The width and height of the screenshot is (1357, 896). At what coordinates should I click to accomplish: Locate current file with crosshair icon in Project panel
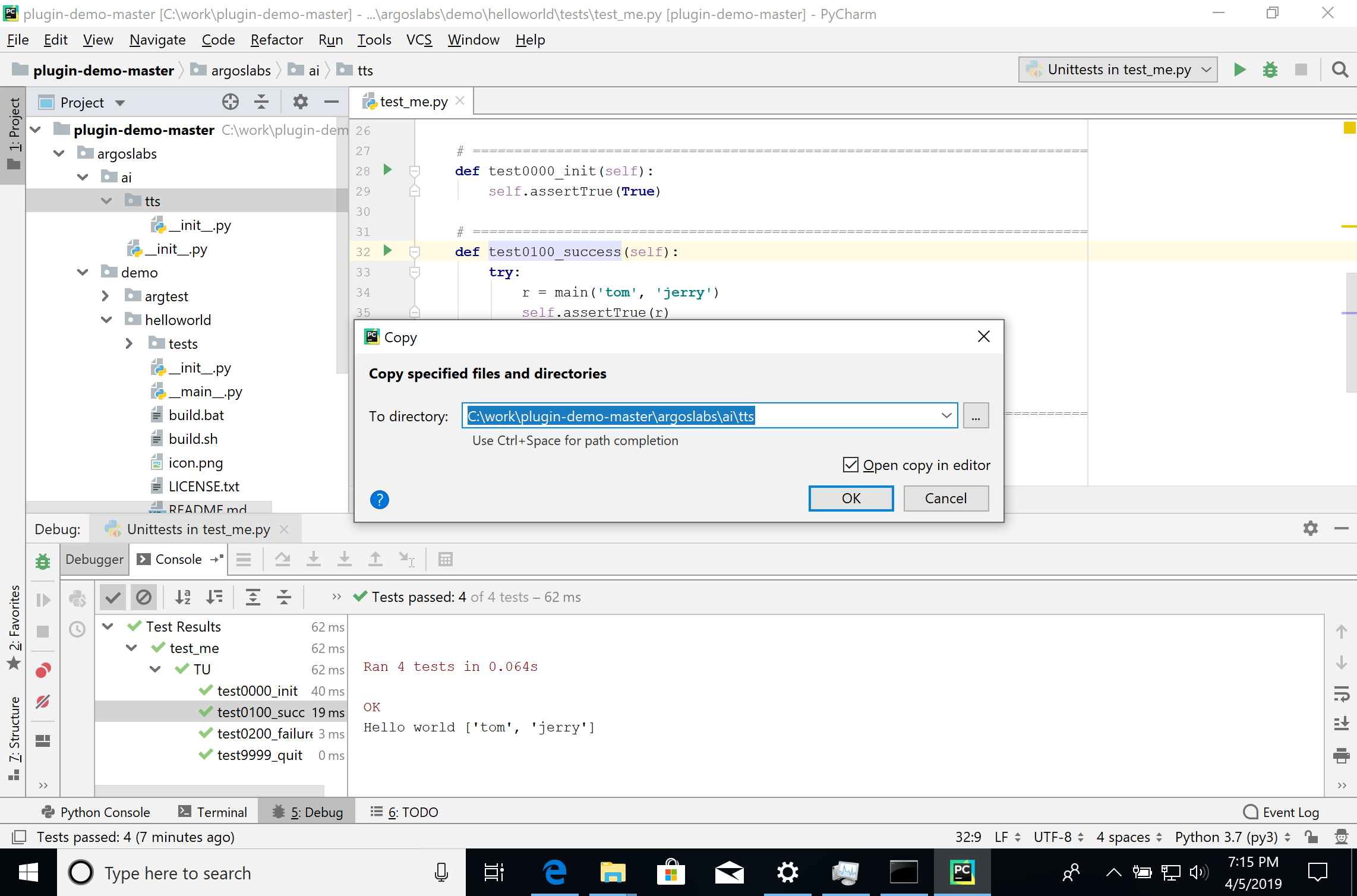point(231,102)
